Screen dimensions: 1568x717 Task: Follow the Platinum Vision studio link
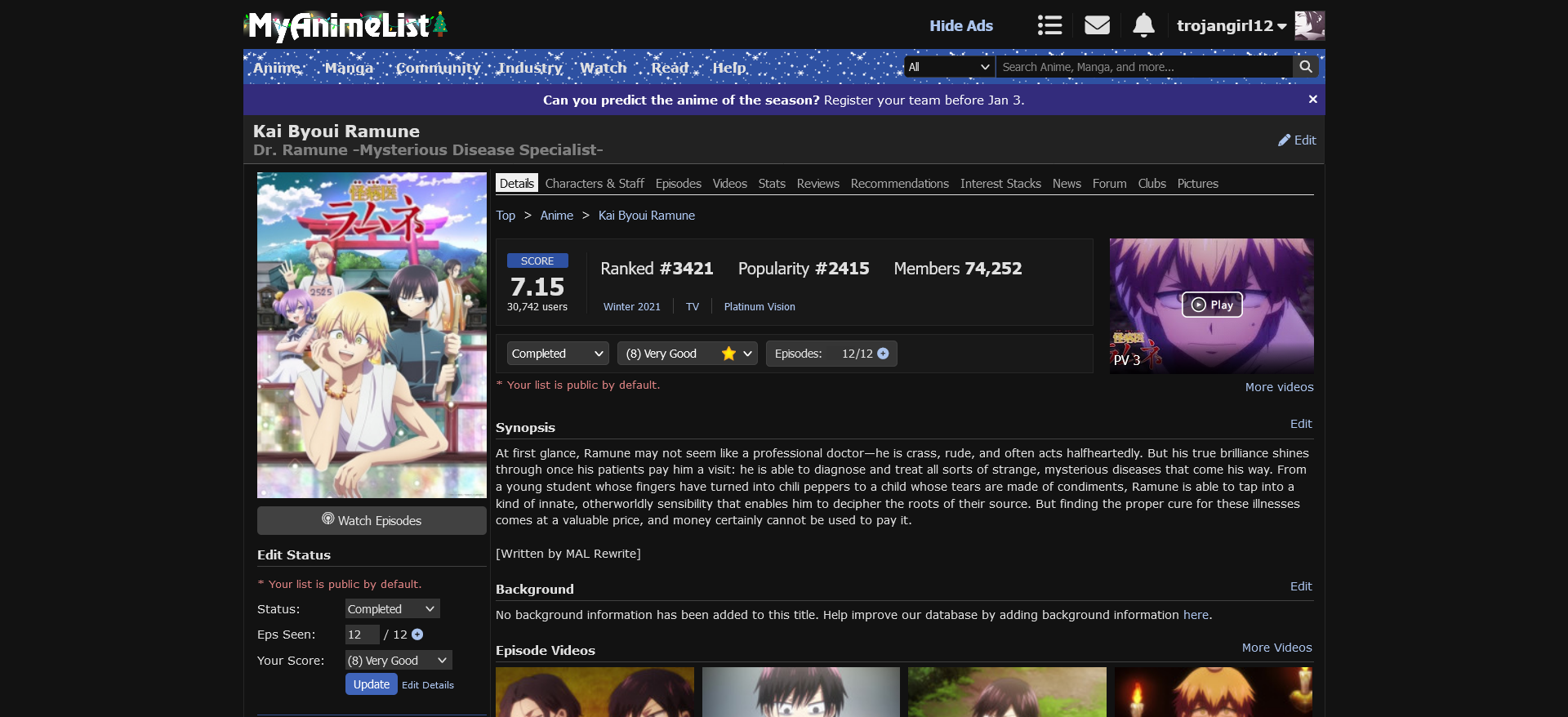point(759,307)
